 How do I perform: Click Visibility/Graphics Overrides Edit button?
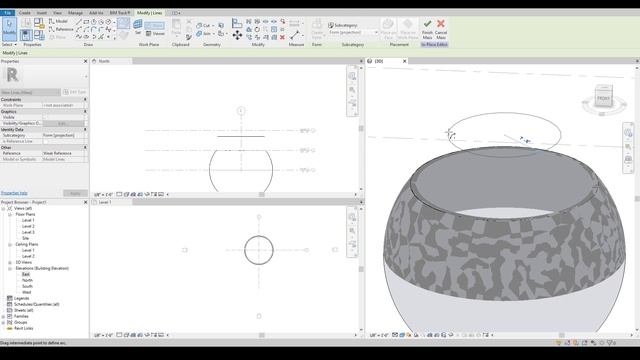coord(62,123)
